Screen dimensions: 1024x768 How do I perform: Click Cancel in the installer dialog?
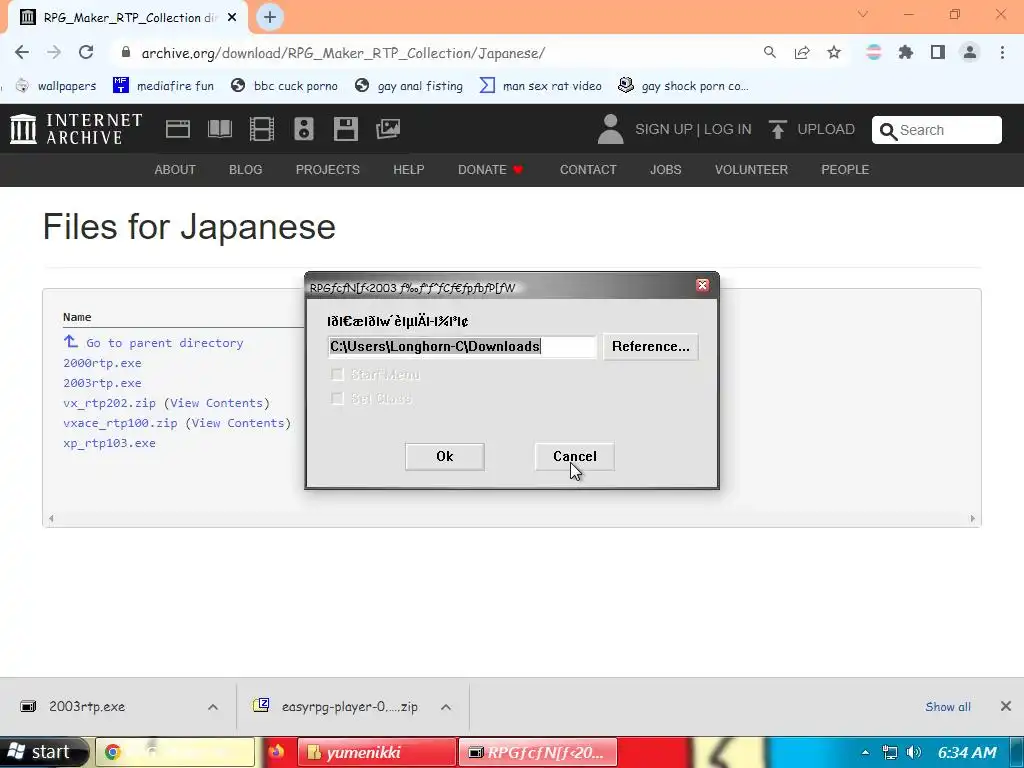(575, 456)
